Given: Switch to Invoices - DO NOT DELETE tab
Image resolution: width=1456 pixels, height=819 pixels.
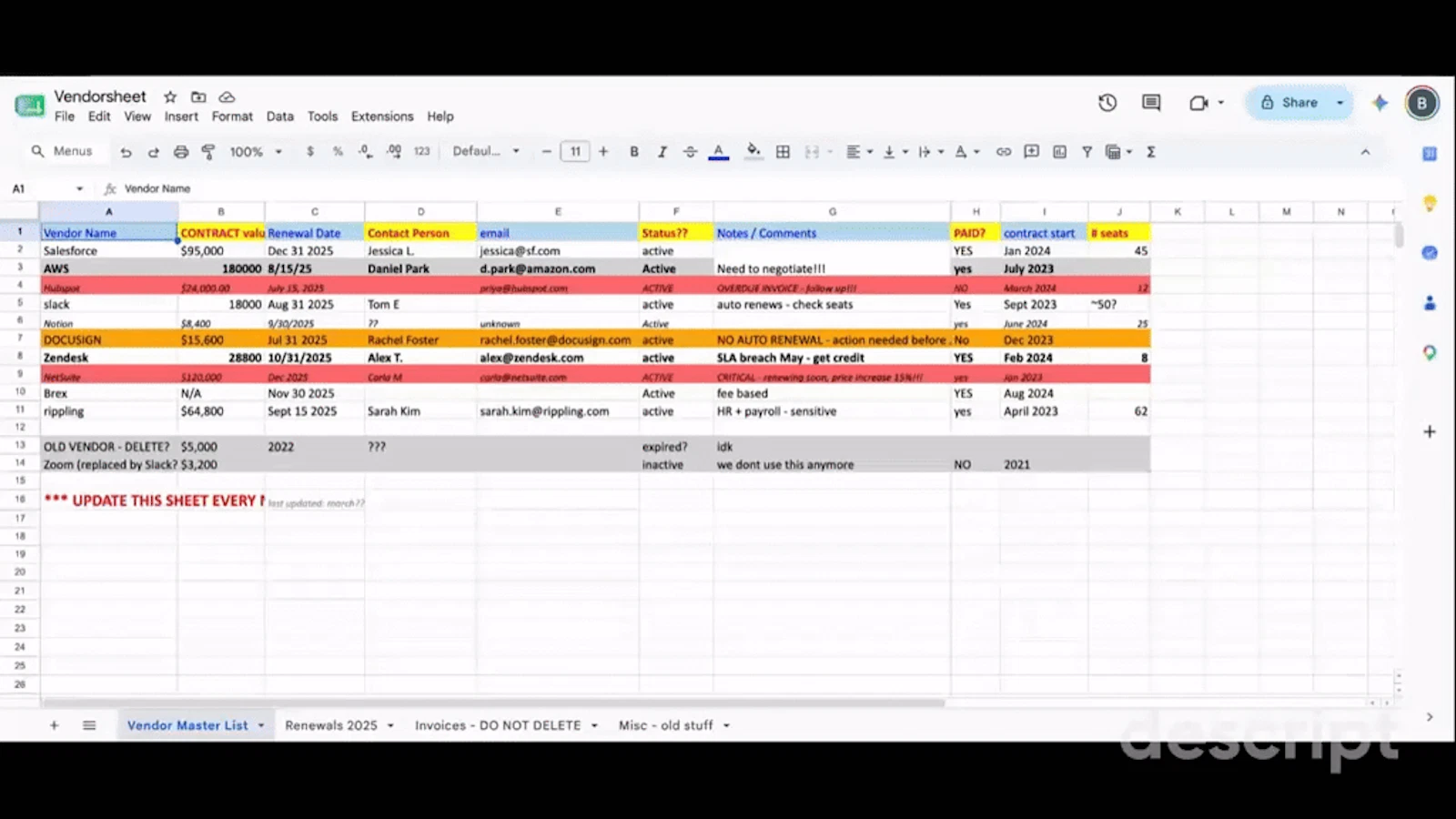Looking at the screenshot, I should [498, 725].
